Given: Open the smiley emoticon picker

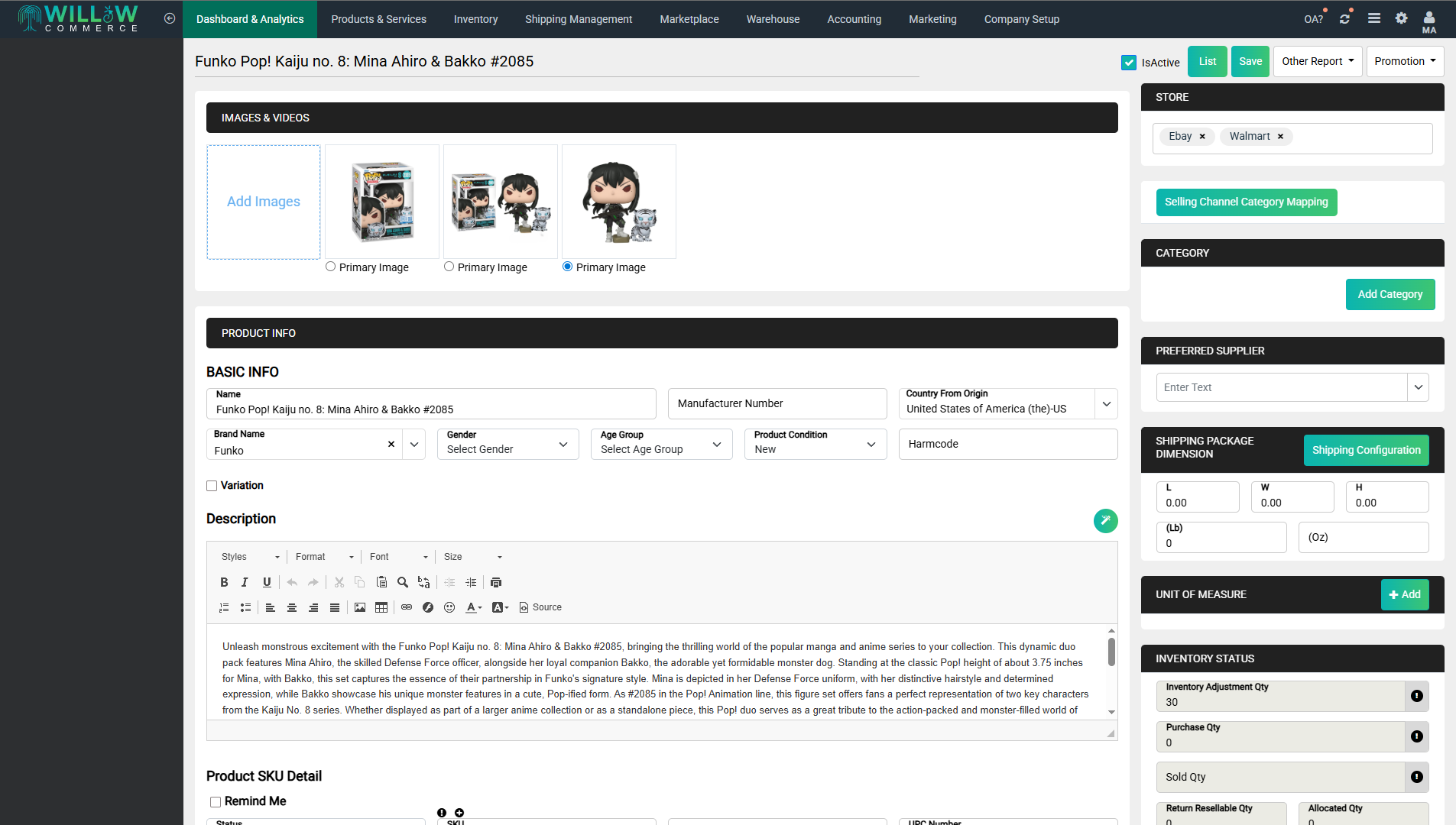Looking at the screenshot, I should [x=449, y=607].
